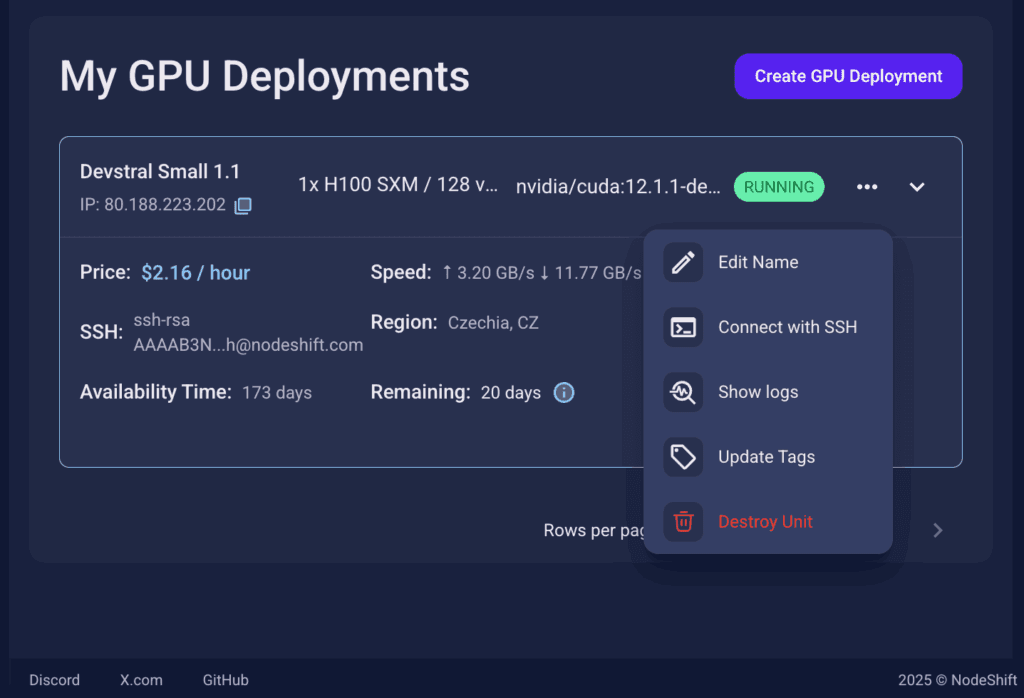Select the Update Tags label
This screenshot has height=698, width=1024.
point(767,456)
